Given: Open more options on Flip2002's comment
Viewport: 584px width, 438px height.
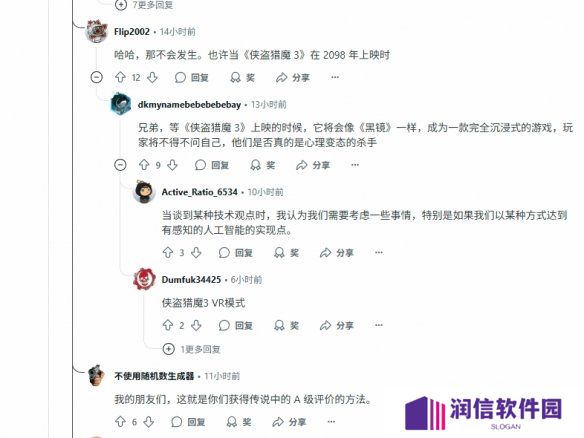Looking at the screenshot, I should click(335, 77).
